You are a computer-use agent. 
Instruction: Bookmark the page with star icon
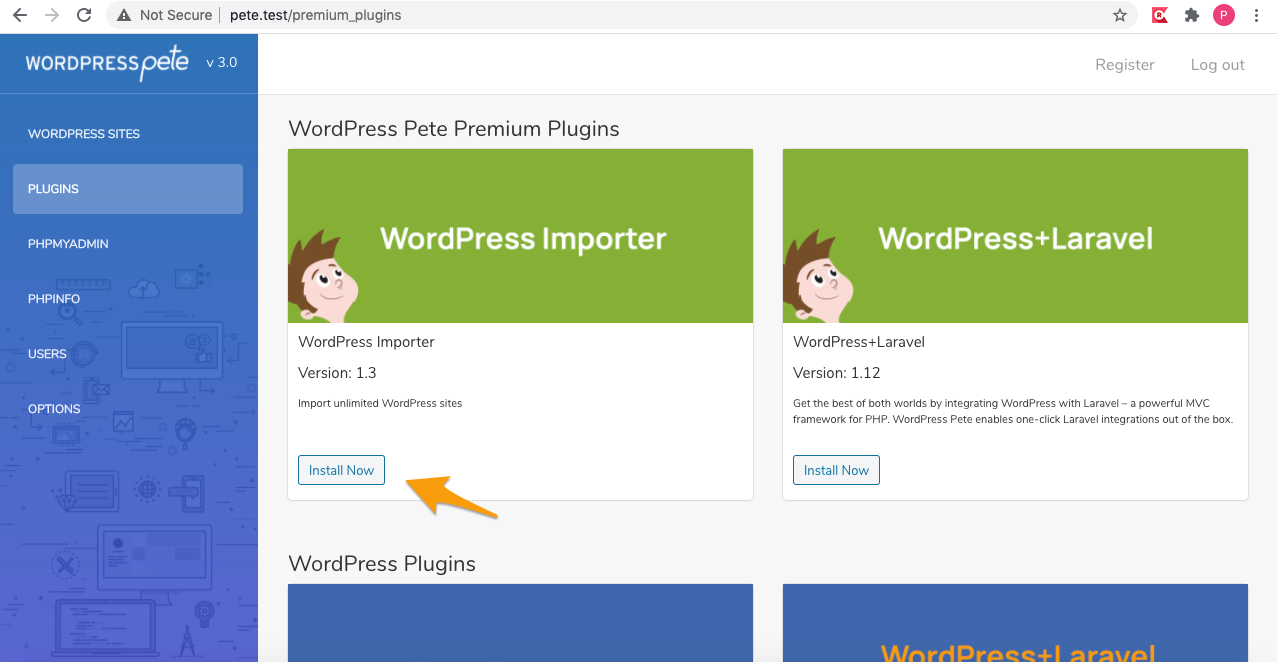pyautogui.click(x=1120, y=15)
